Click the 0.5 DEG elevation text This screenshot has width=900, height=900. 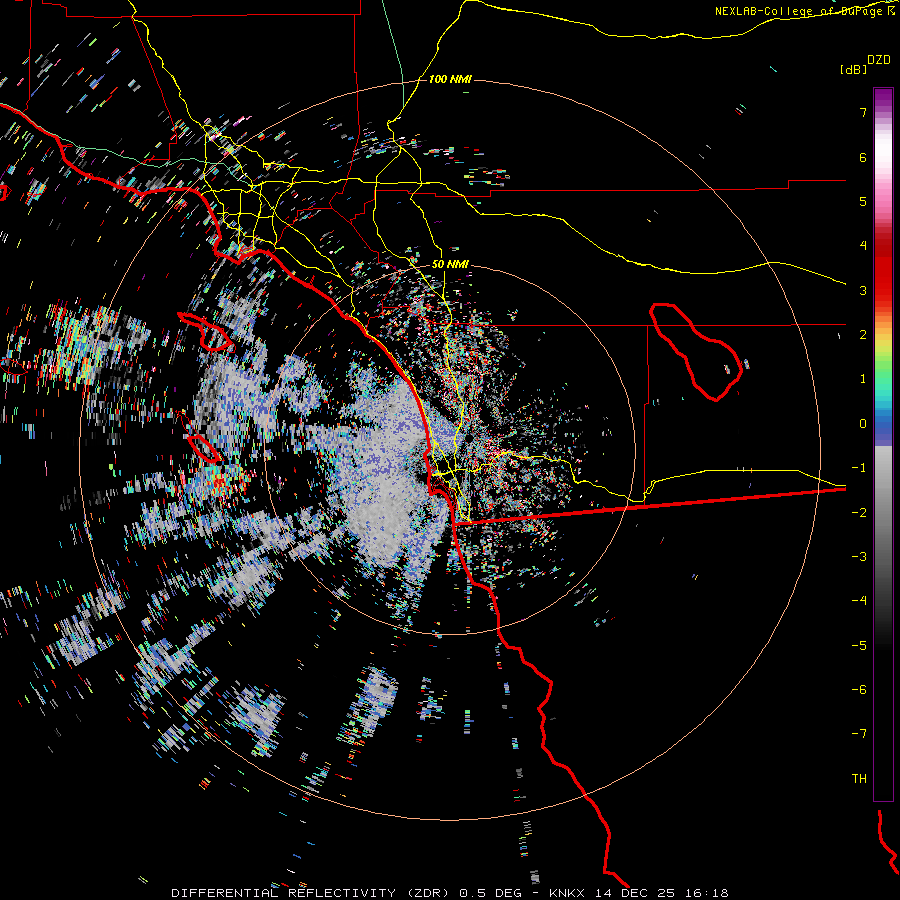pyautogui.click(x=490, y=893)
